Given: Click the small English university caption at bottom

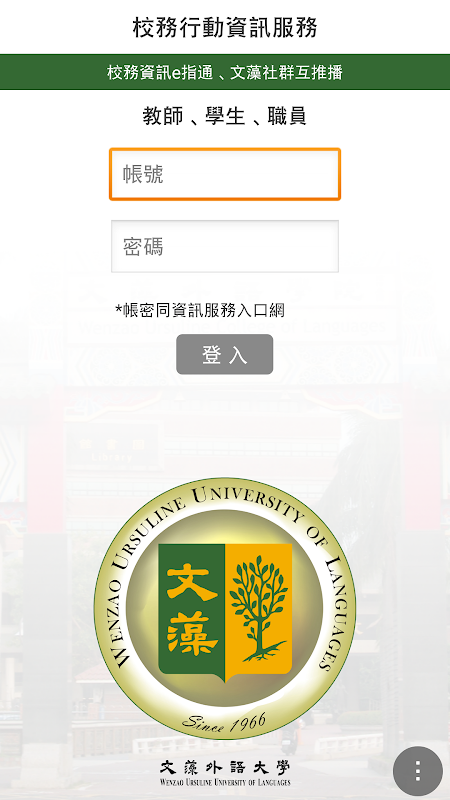Looking at the screenshot, I should tap(224, 782).
